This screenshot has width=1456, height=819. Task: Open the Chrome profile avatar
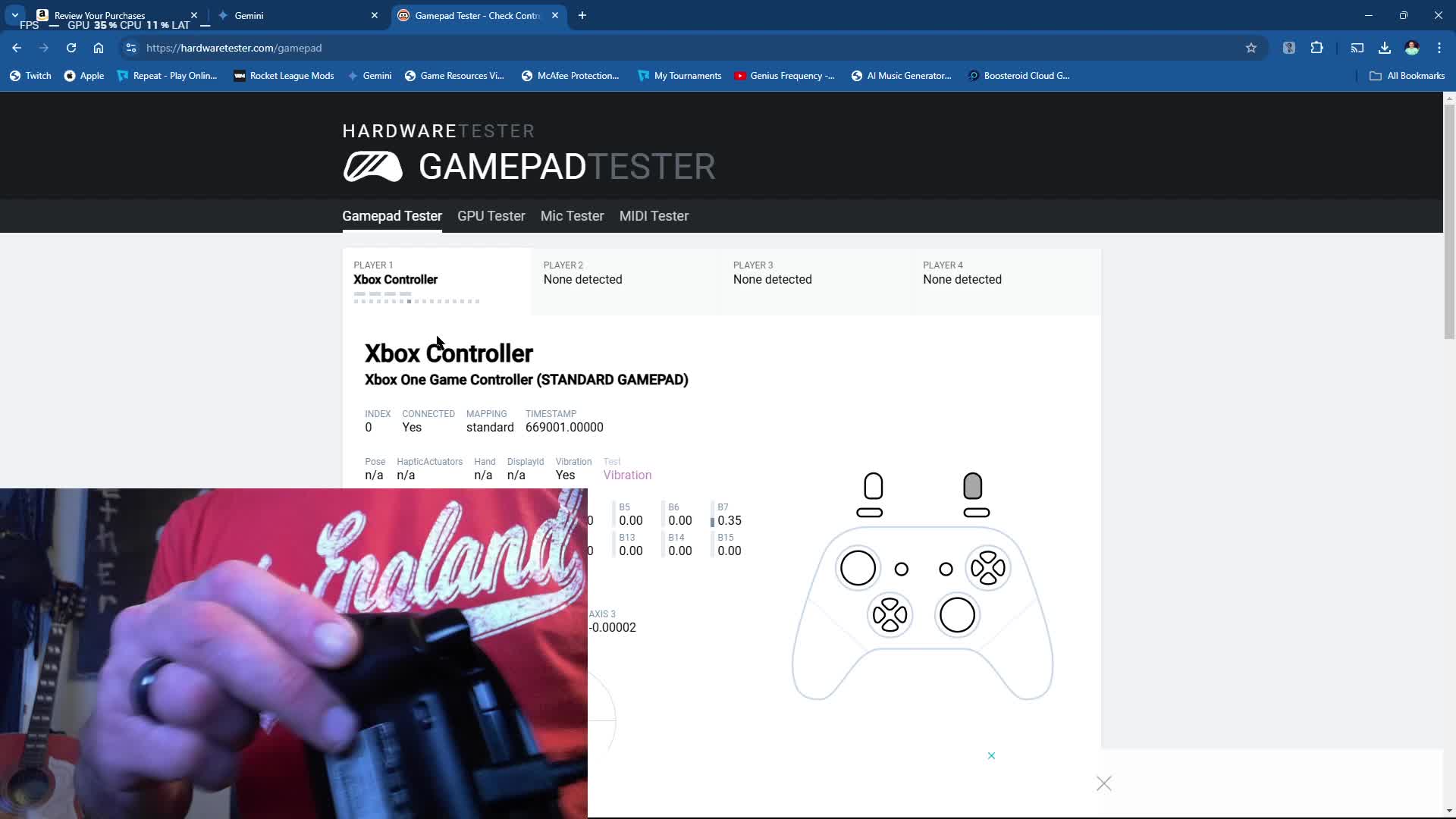[1412, 48]
